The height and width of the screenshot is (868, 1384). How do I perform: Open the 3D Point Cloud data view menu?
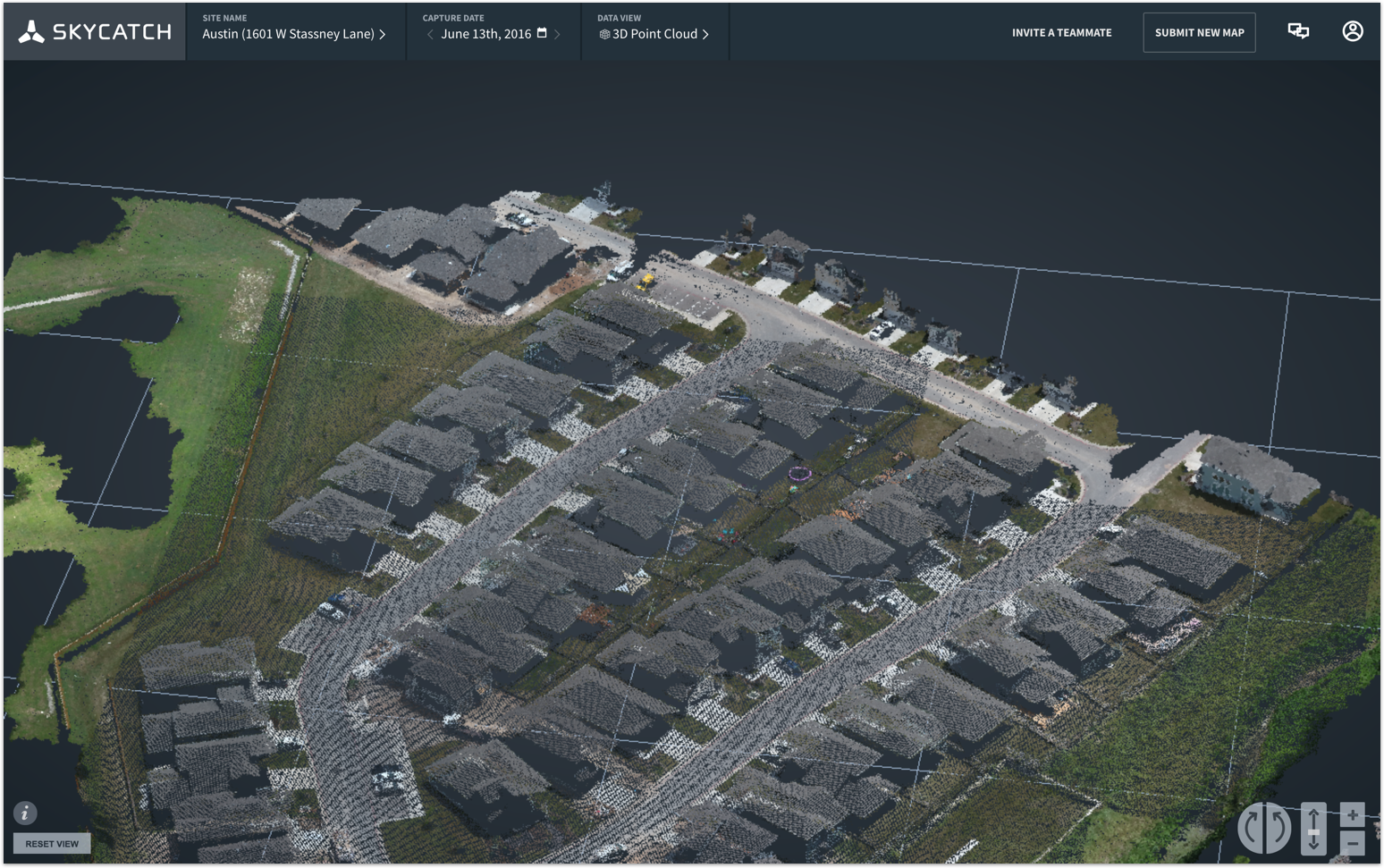click(654, 32)
